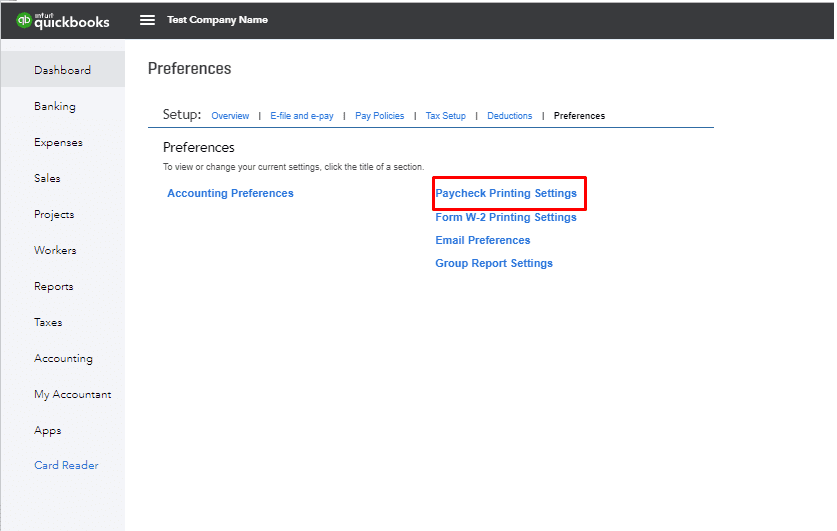Open Projects in the sidebar
This screenshot has height=531, width=837.
click(x=54, y=215)
